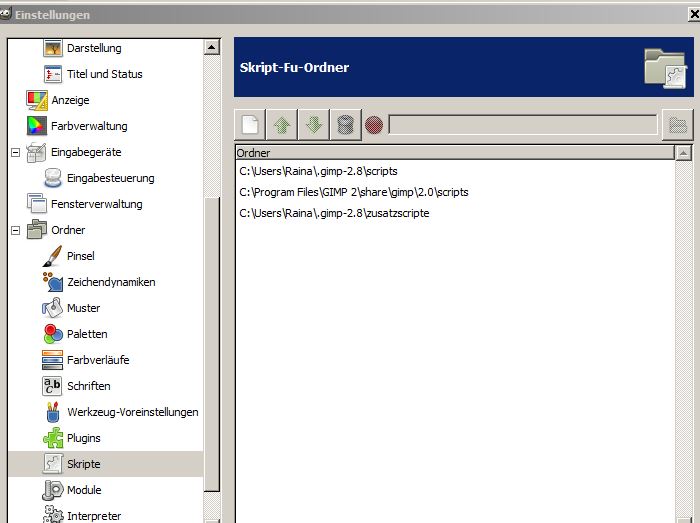
Task: Open Werkzeug-Voreinstellungen folder settings
Action: point(133,412)
